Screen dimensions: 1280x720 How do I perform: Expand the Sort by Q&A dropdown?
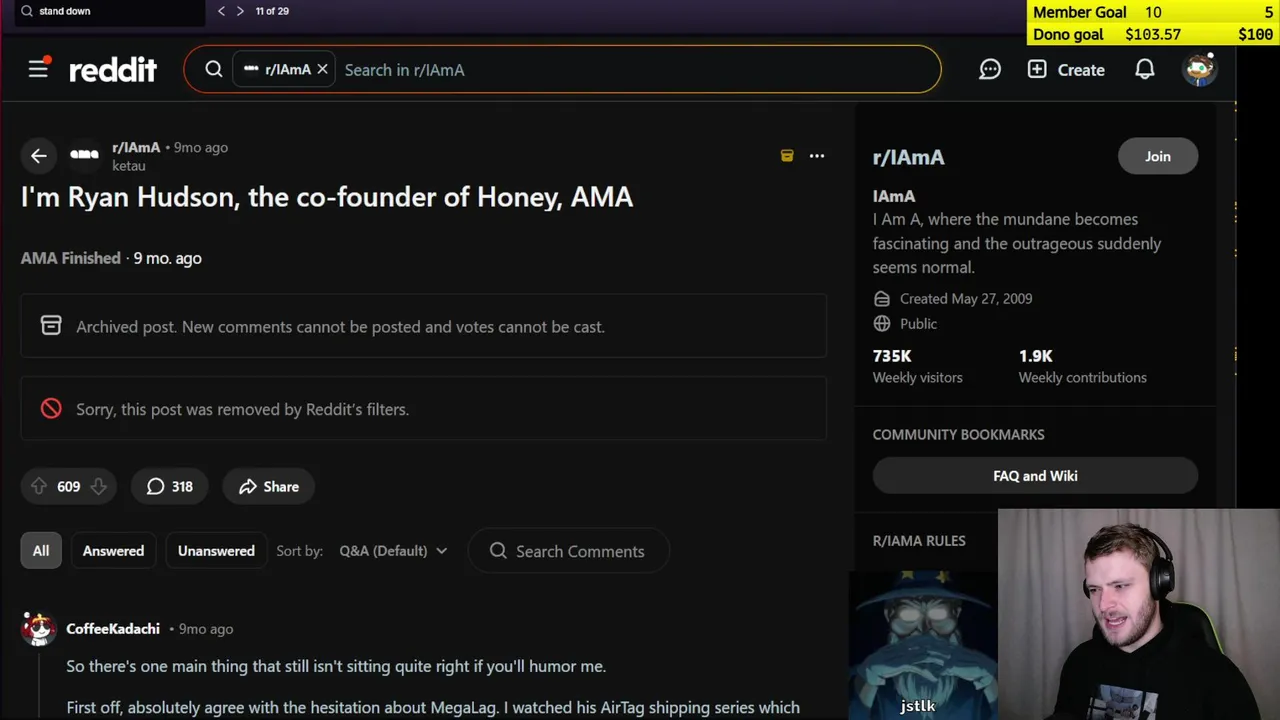click(x=393, y=551)
